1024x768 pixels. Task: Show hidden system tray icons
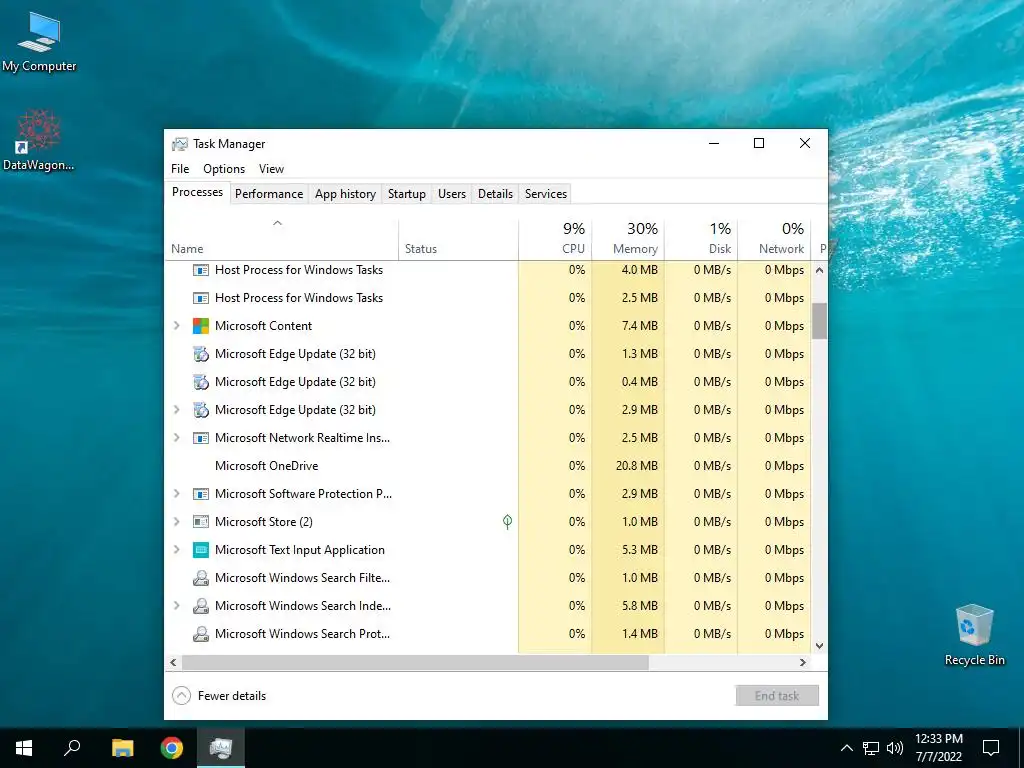click(x=846, y=748)
